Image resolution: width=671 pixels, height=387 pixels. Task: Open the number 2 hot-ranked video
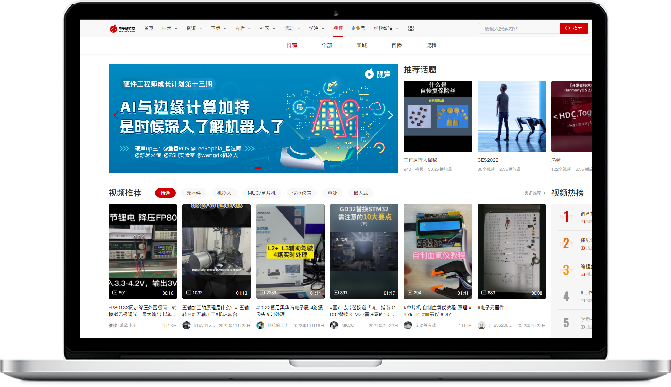[x=576, y=244]
